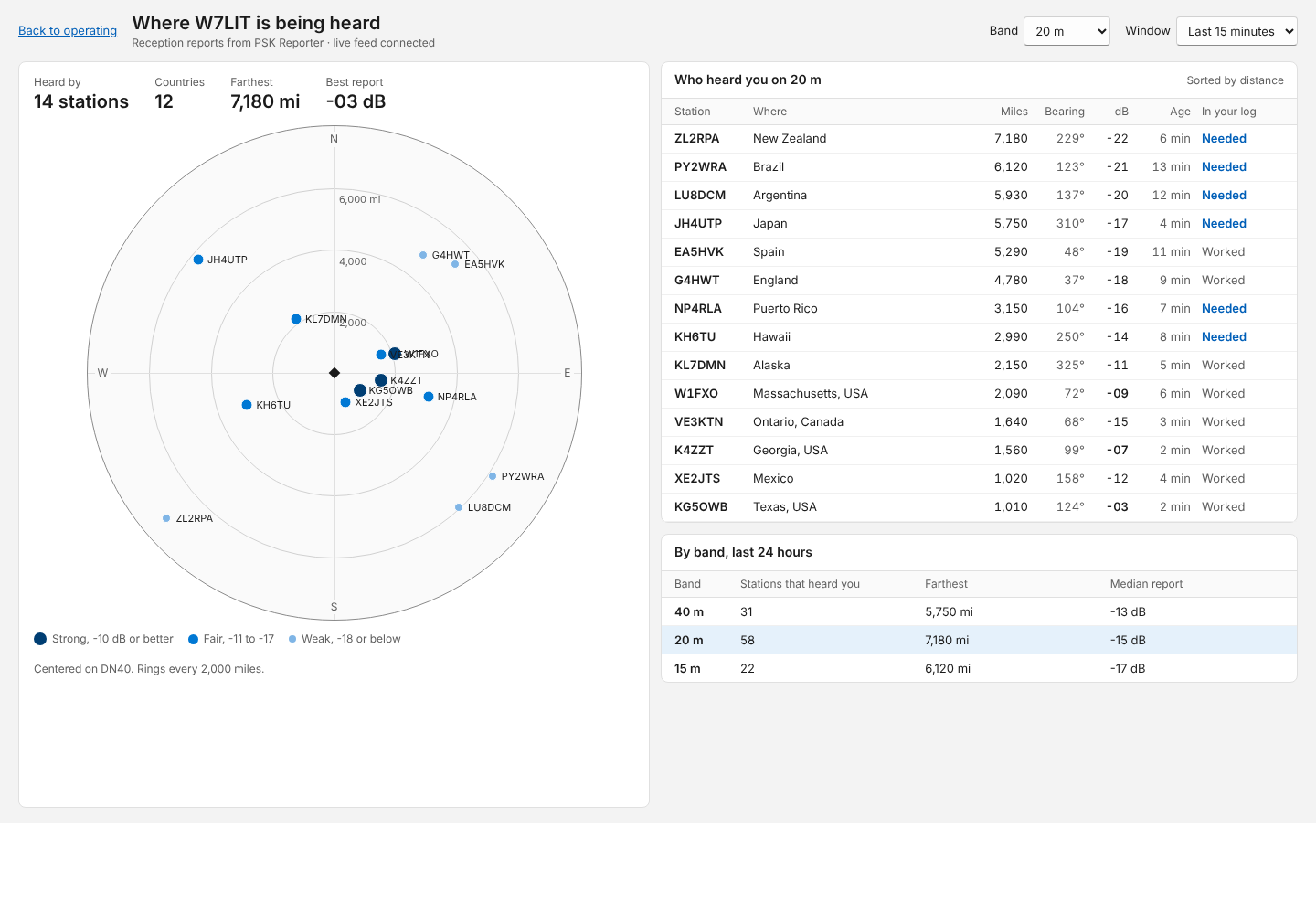Click the W1FXO station callsign in the table
This screenshot has height=914, width=1316.
[x=696, y=394]
